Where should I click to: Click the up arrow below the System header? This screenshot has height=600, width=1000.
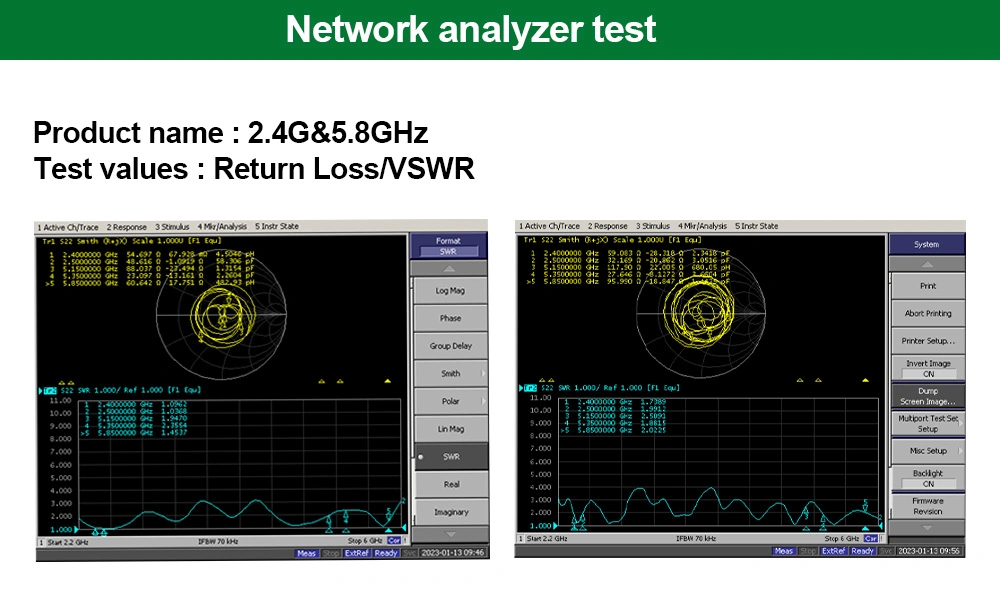(927, 264)
